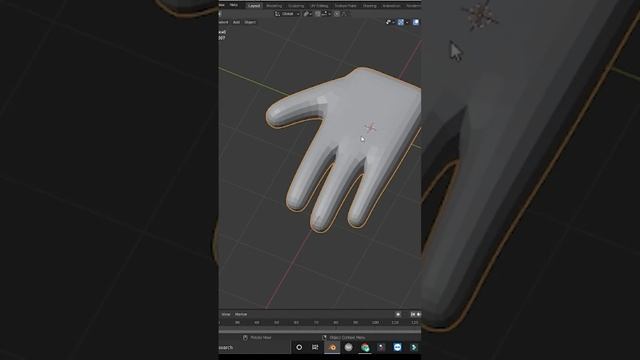Open the proportional editing falloff menu
Viewport: 640px width, 360px height.
[x=345, y=13]
